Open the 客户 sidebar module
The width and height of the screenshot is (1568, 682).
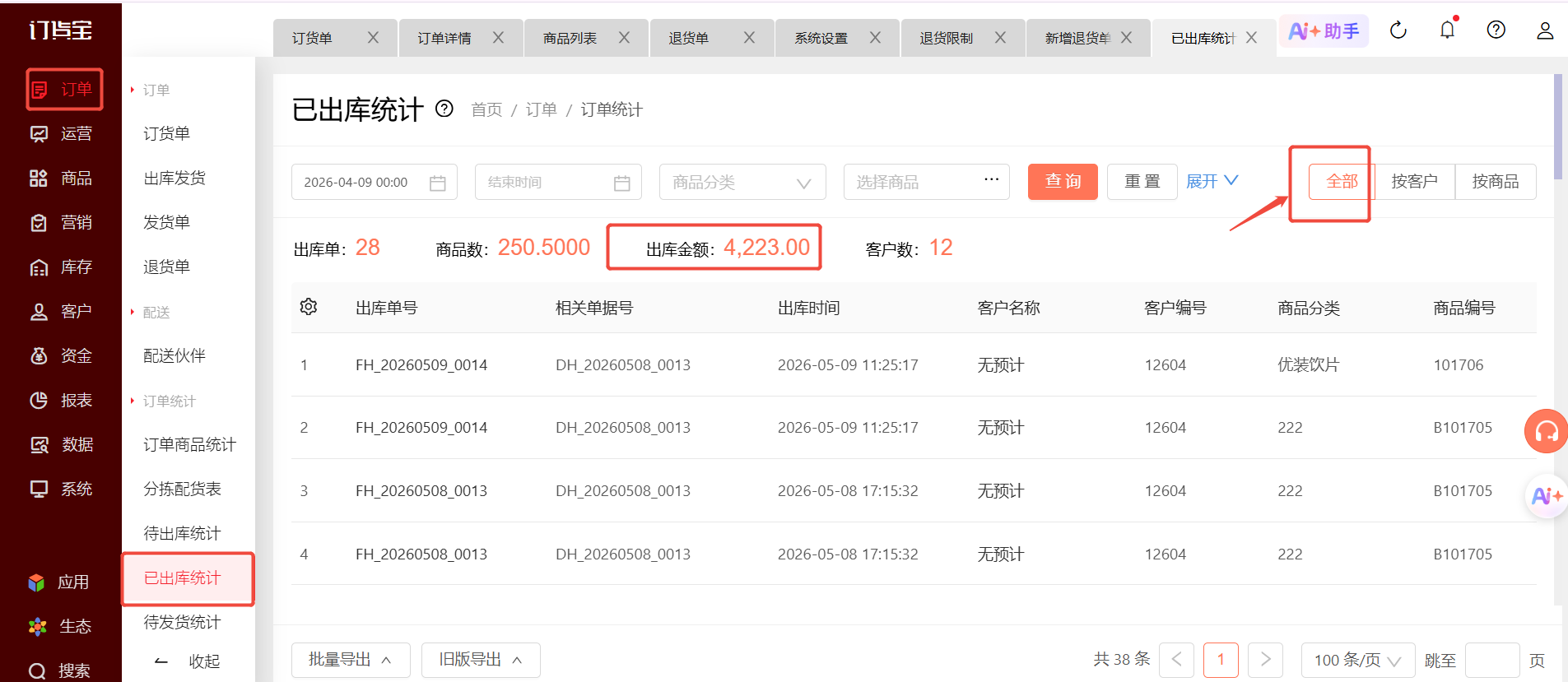(x=61, y=311)
